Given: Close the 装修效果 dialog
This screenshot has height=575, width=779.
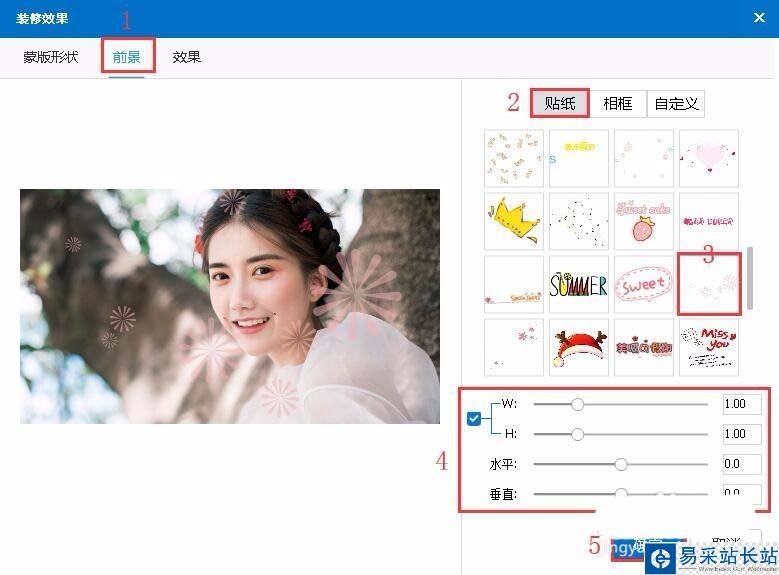Looking at the screenshot, I should click(759, 18).
